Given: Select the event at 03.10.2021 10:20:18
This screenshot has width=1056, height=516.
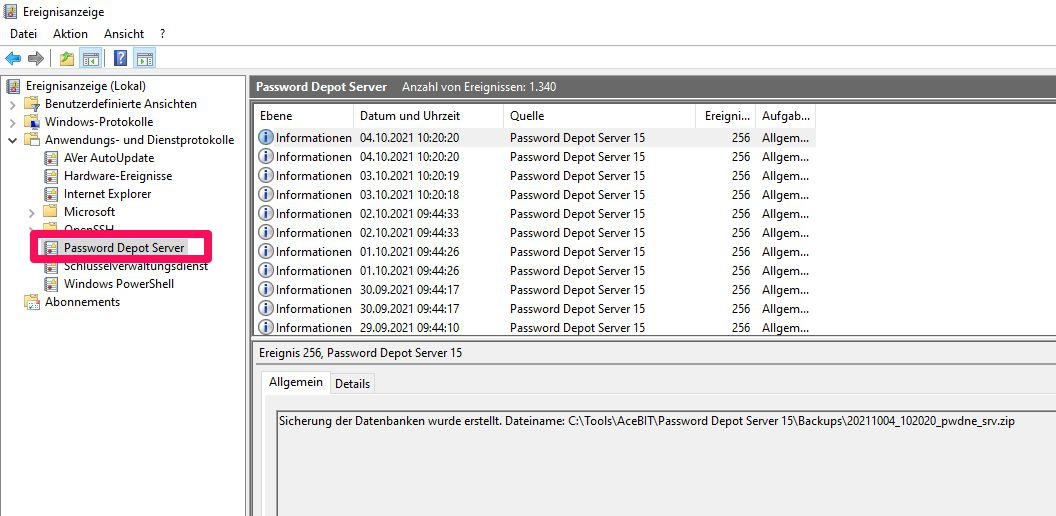Looking at the screenshot, I should point(535,195).
